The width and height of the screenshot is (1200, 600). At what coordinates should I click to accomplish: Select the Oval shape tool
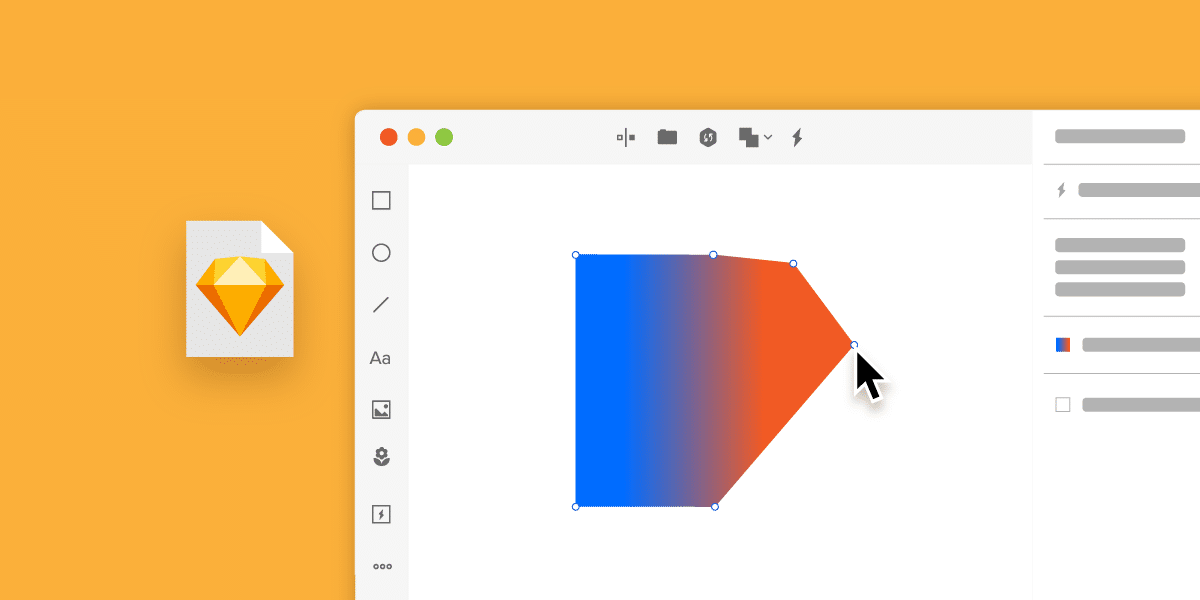point(381,253)
